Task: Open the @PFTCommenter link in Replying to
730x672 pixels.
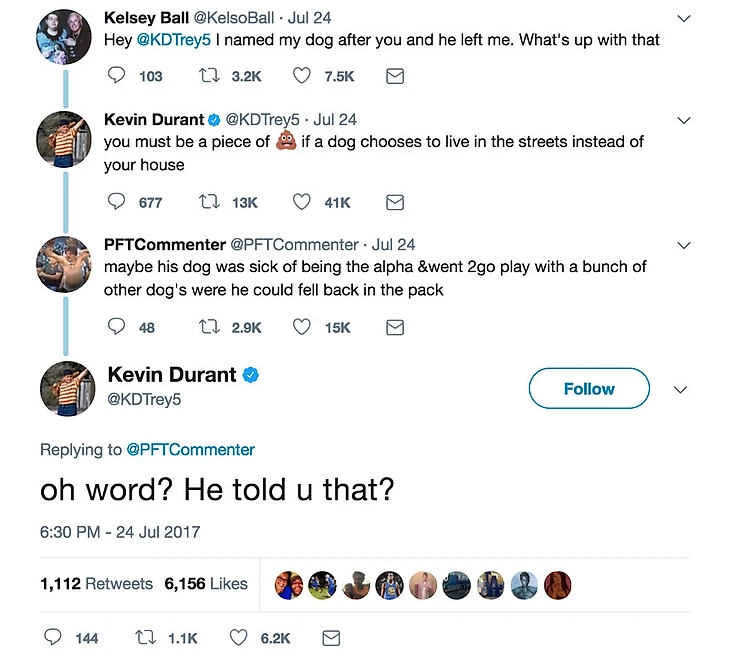Action: [x=190, y=450]
